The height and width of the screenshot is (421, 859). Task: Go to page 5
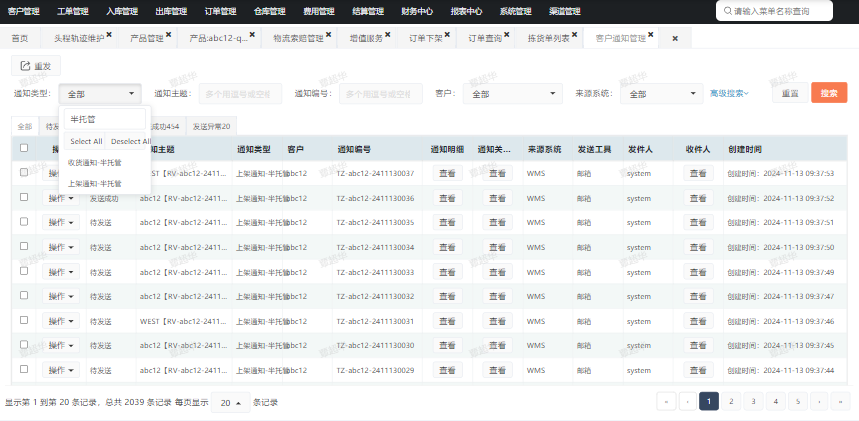pos(798,402)
